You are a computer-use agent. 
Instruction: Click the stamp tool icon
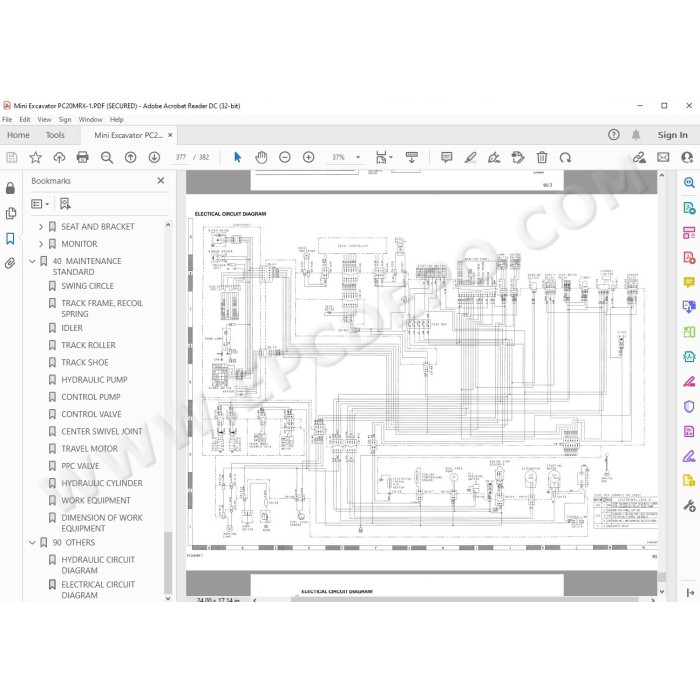[518, 157]
